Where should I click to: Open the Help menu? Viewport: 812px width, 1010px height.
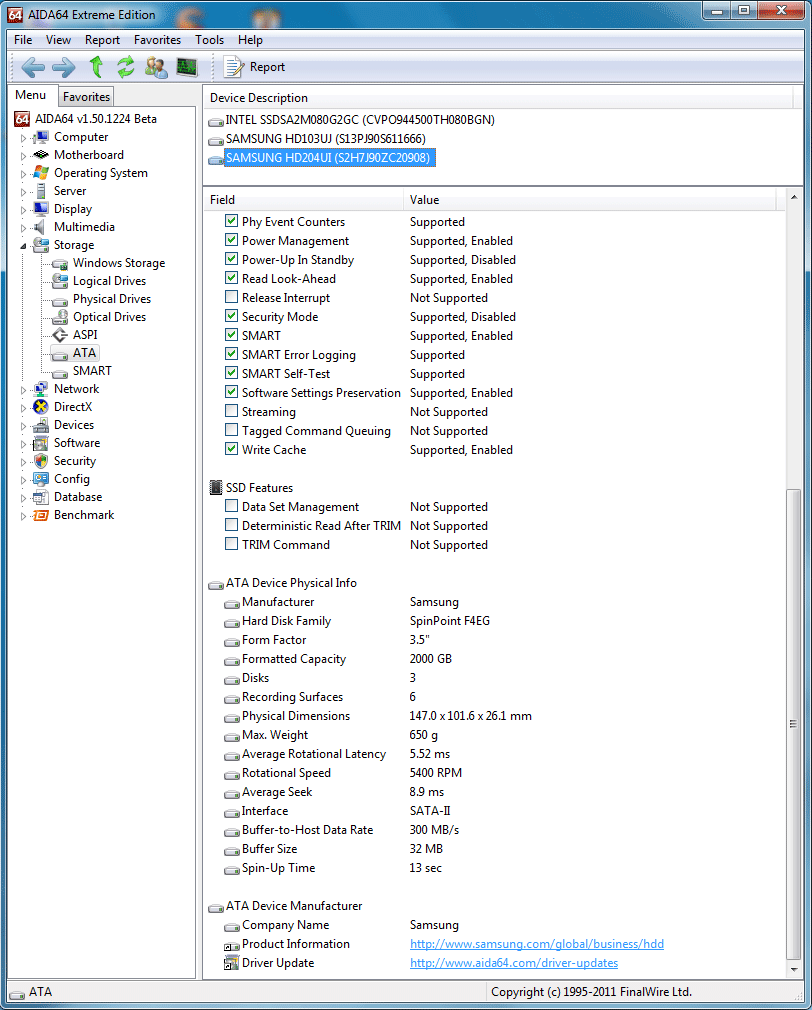[x=250, y=40]
